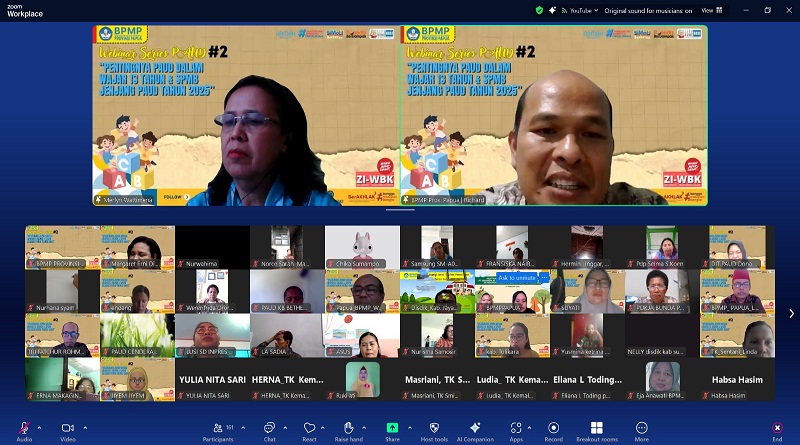Toggle the camera with Video button
This screenshot has height=445, width=800.
[x=68, y=431]
